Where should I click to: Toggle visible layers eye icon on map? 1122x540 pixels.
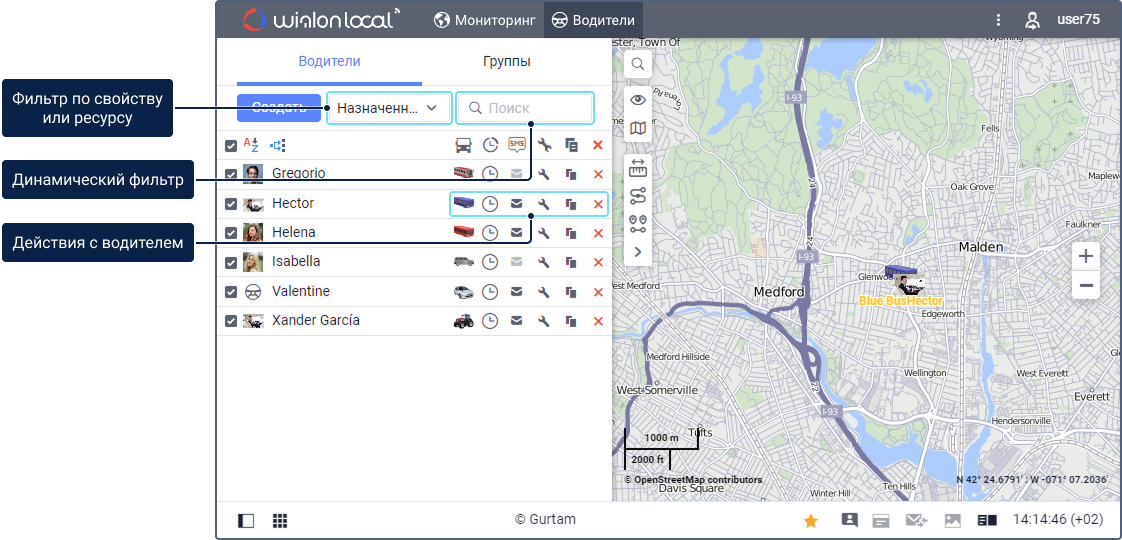tap(637, 100)
